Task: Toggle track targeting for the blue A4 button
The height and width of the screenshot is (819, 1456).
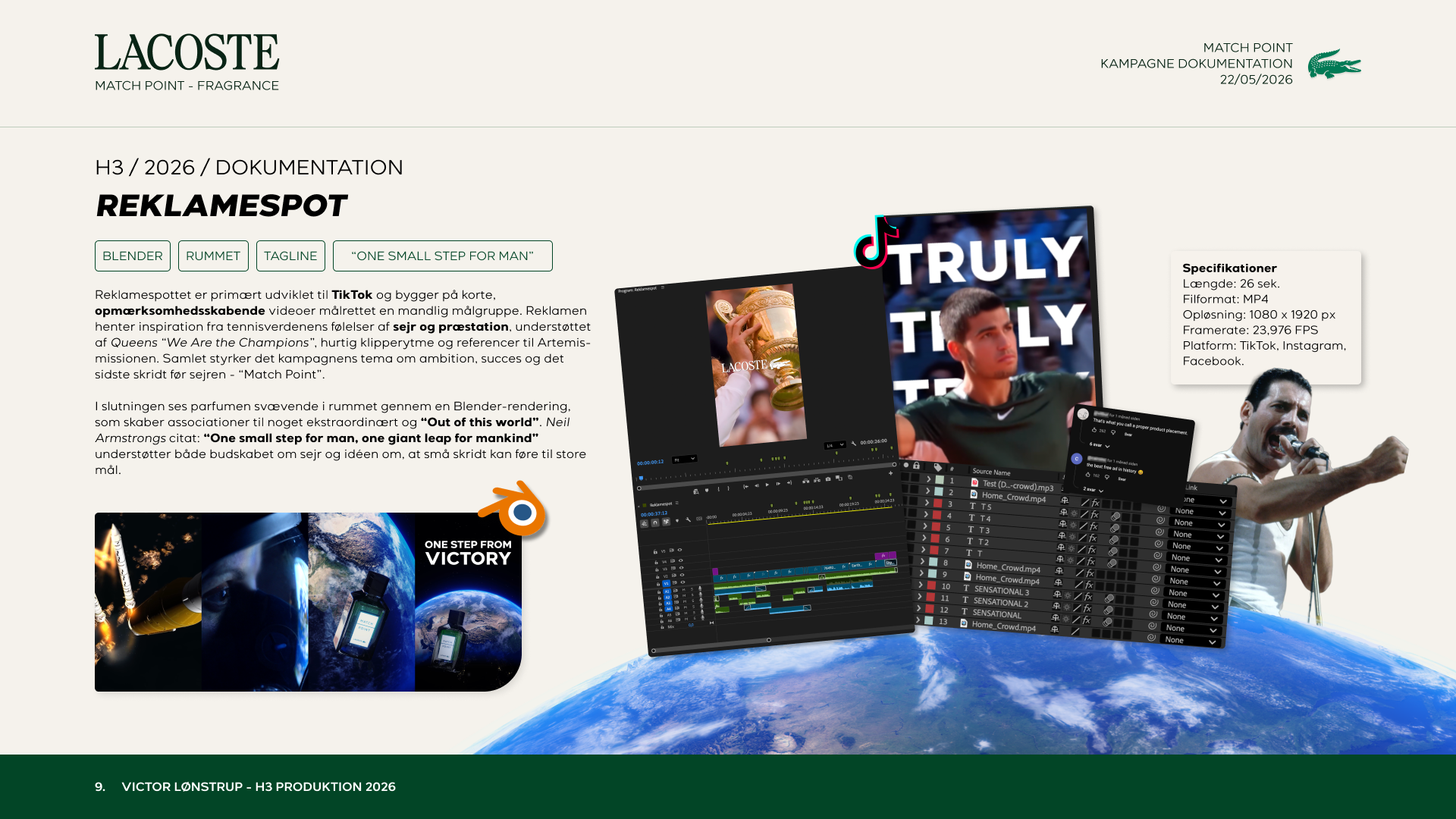Action: pyautogui.click(x=669, y=608)
